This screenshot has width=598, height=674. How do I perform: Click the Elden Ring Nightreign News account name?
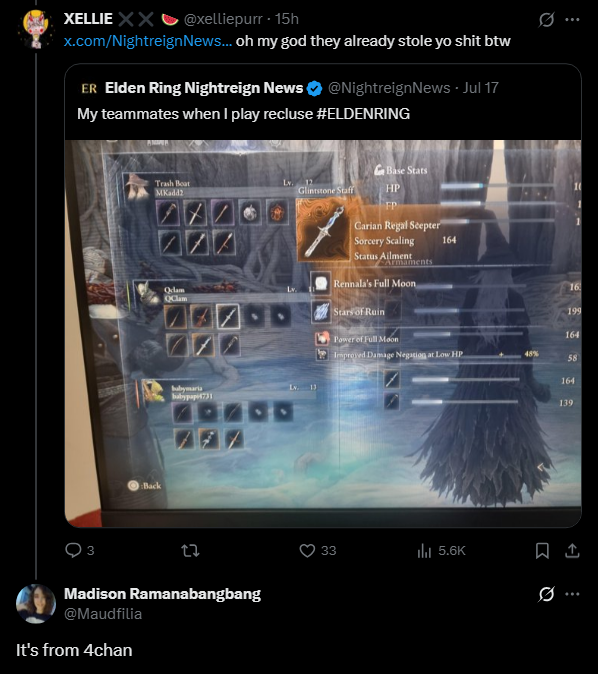pos(204,88)
